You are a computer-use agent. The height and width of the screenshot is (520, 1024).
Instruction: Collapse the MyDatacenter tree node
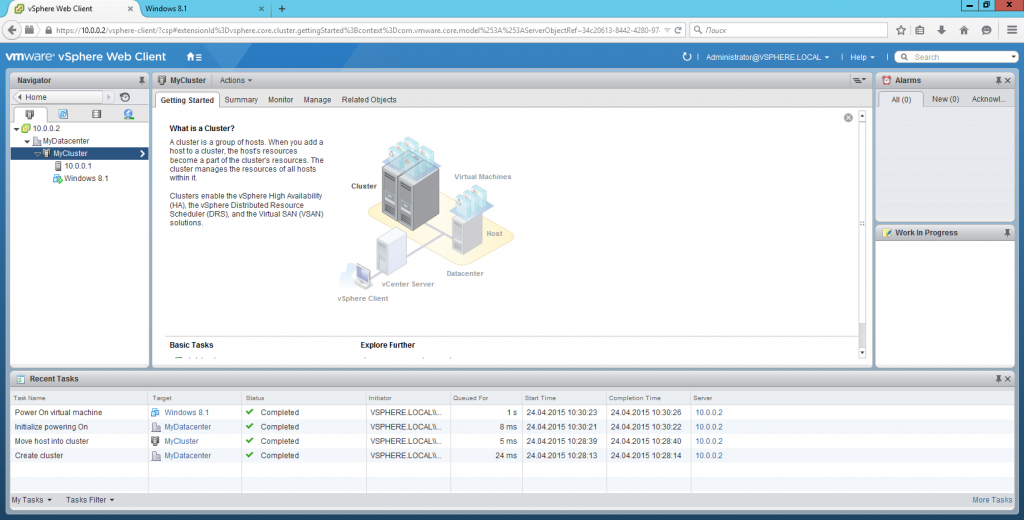pyautogui.click(x=27, y=142)
